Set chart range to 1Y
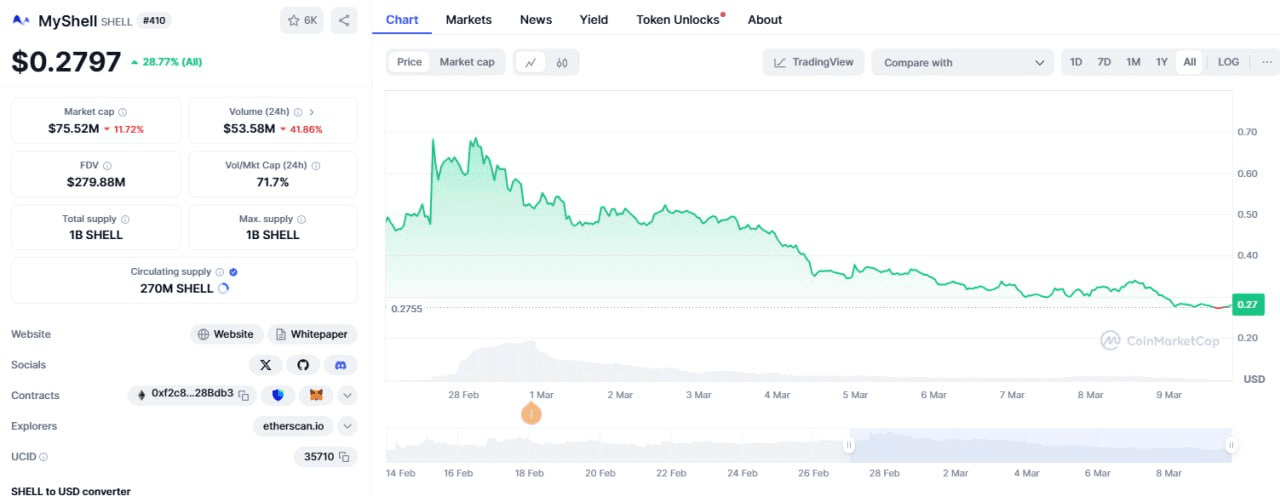This screenshot has width=1280, height=496. click(1162, 62)
